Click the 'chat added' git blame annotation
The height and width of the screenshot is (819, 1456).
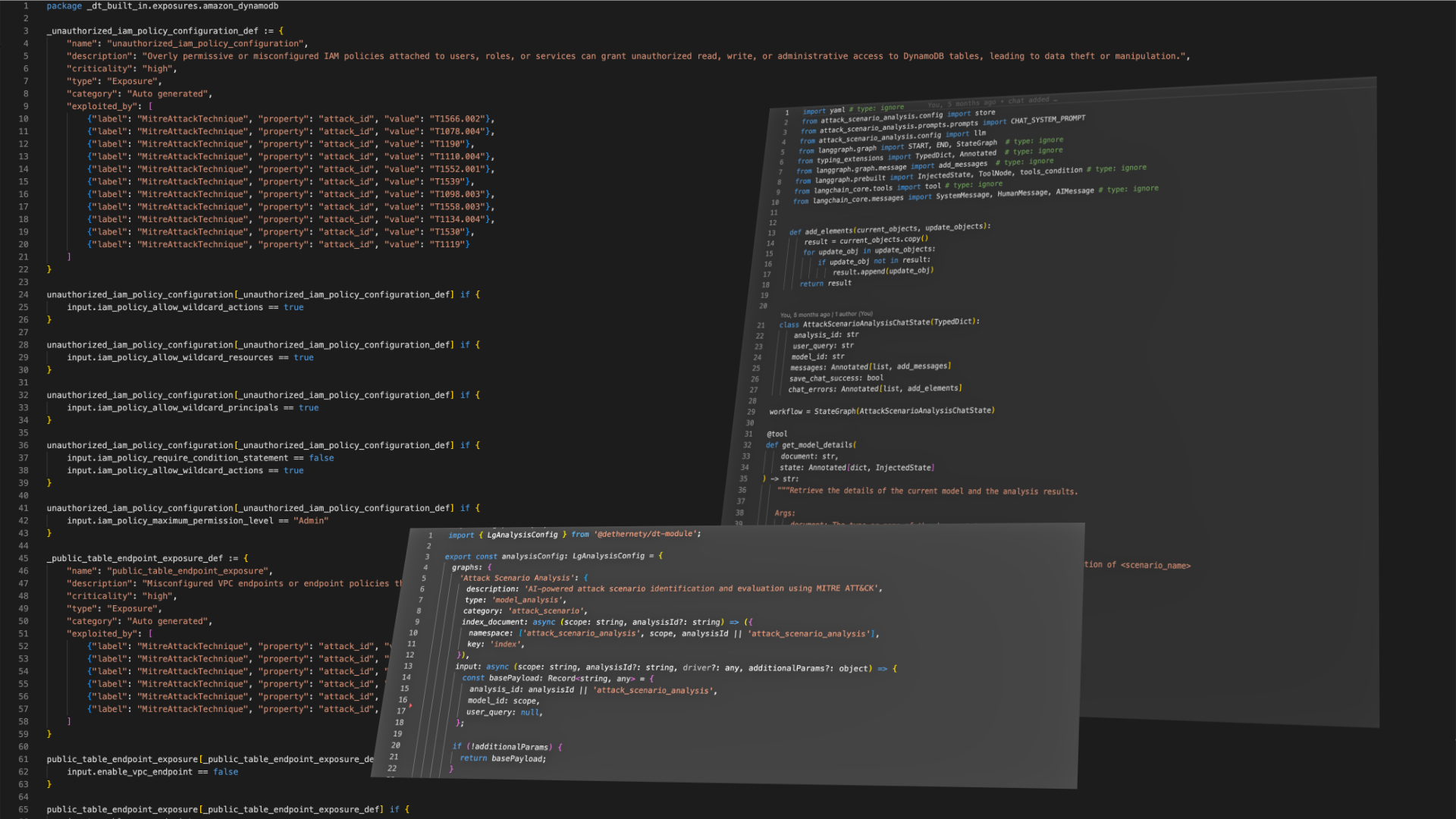[1028, 100]
